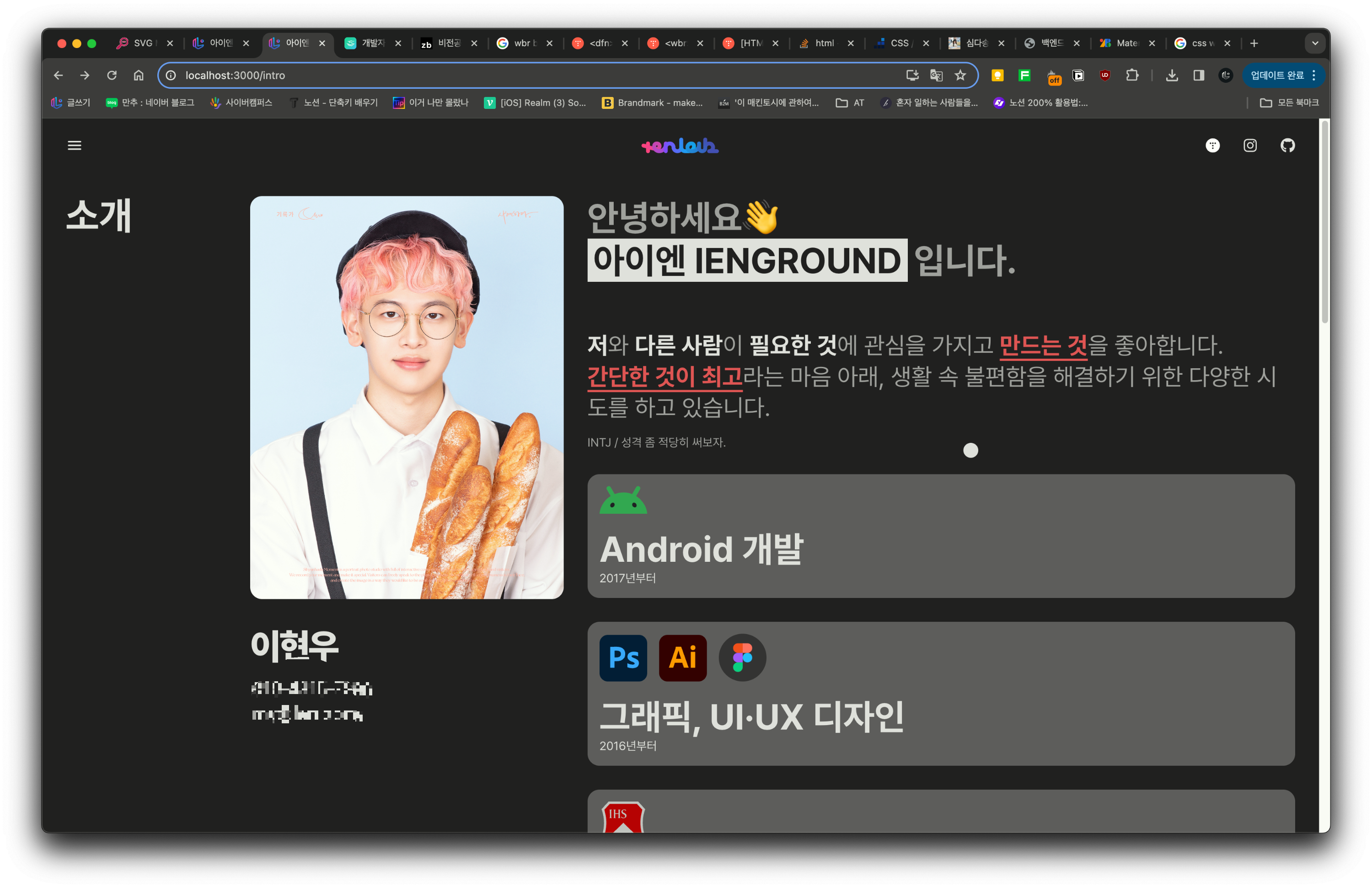
Task: Expand the AT bookmark folder
Action: (850, 102)
